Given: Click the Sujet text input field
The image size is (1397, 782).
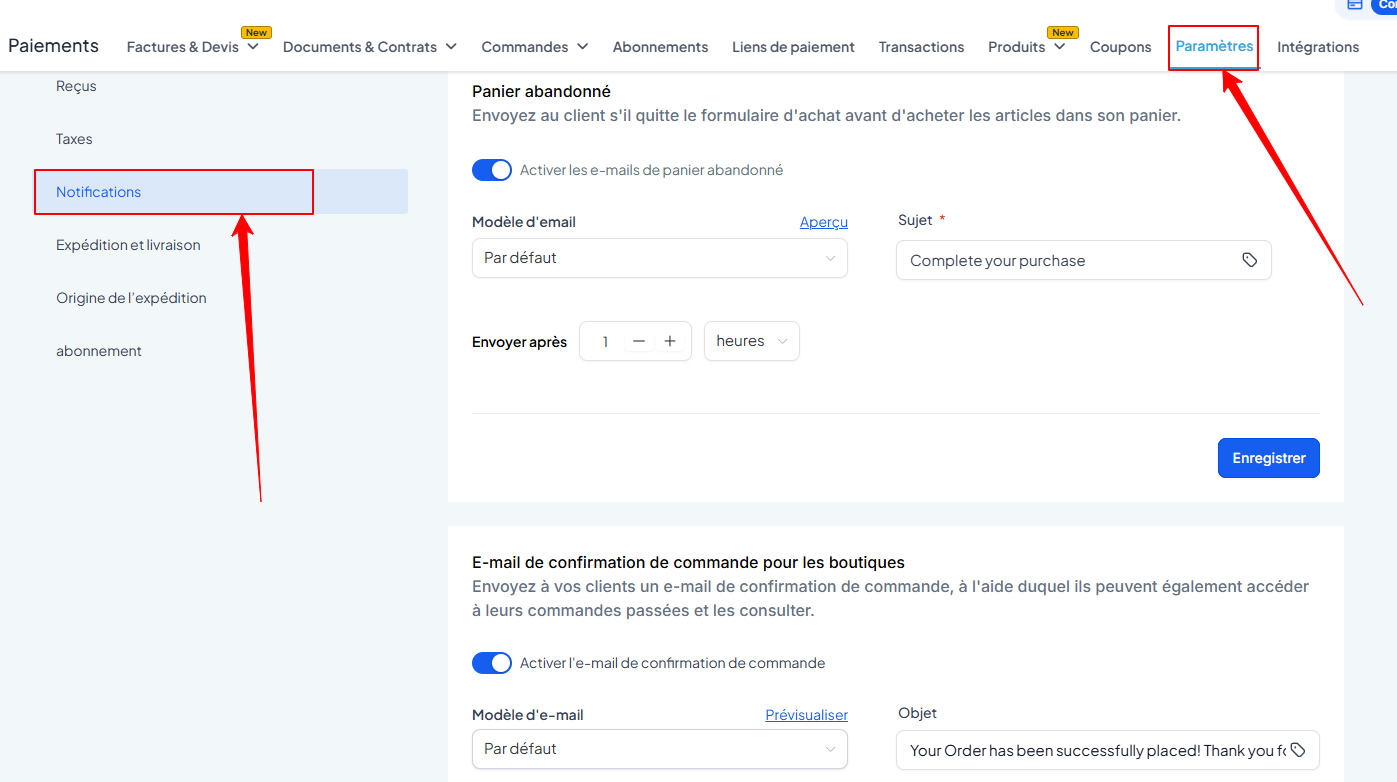Looking at the screenshot, I should [x=1070, y=260].
